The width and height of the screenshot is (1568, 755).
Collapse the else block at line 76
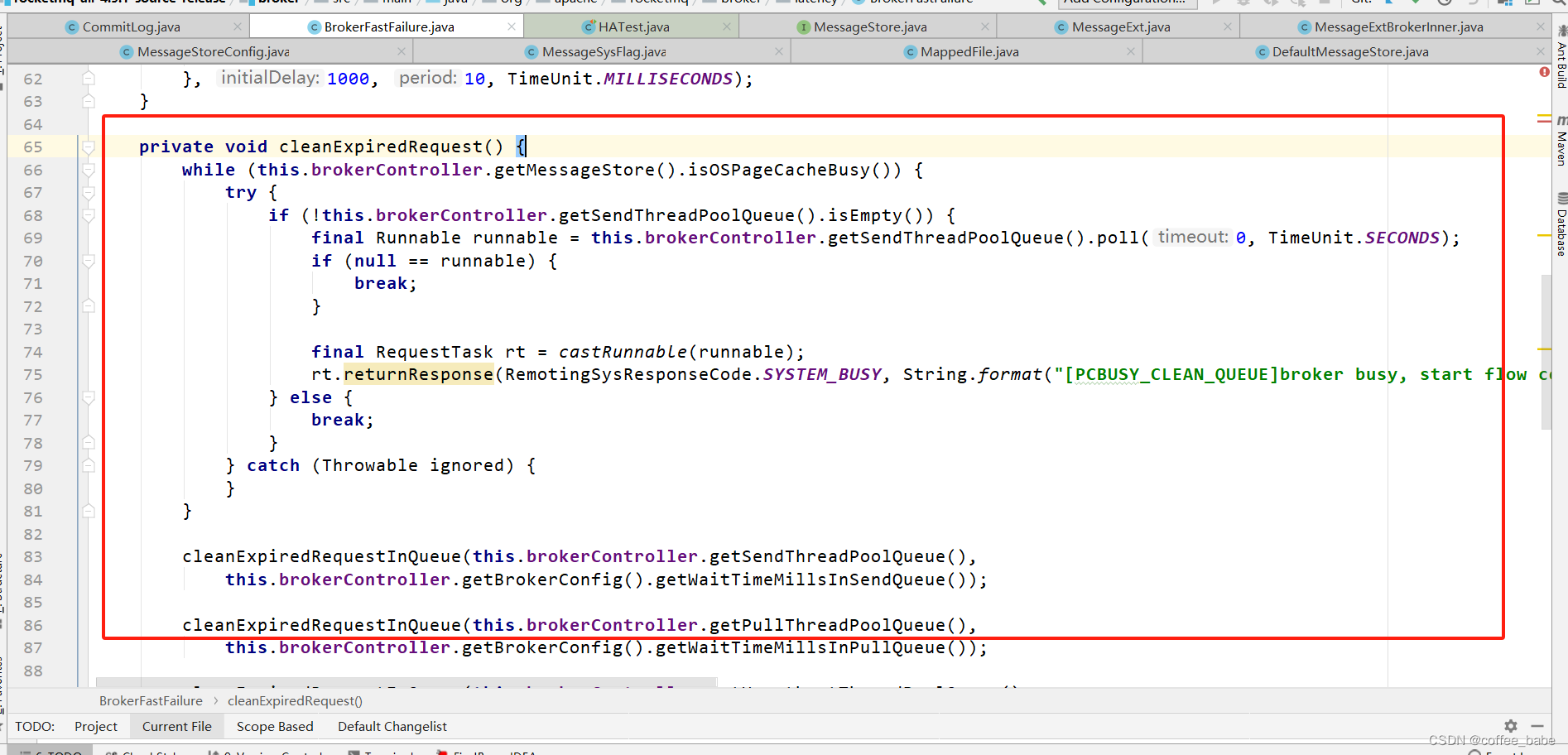pos(89,397)
